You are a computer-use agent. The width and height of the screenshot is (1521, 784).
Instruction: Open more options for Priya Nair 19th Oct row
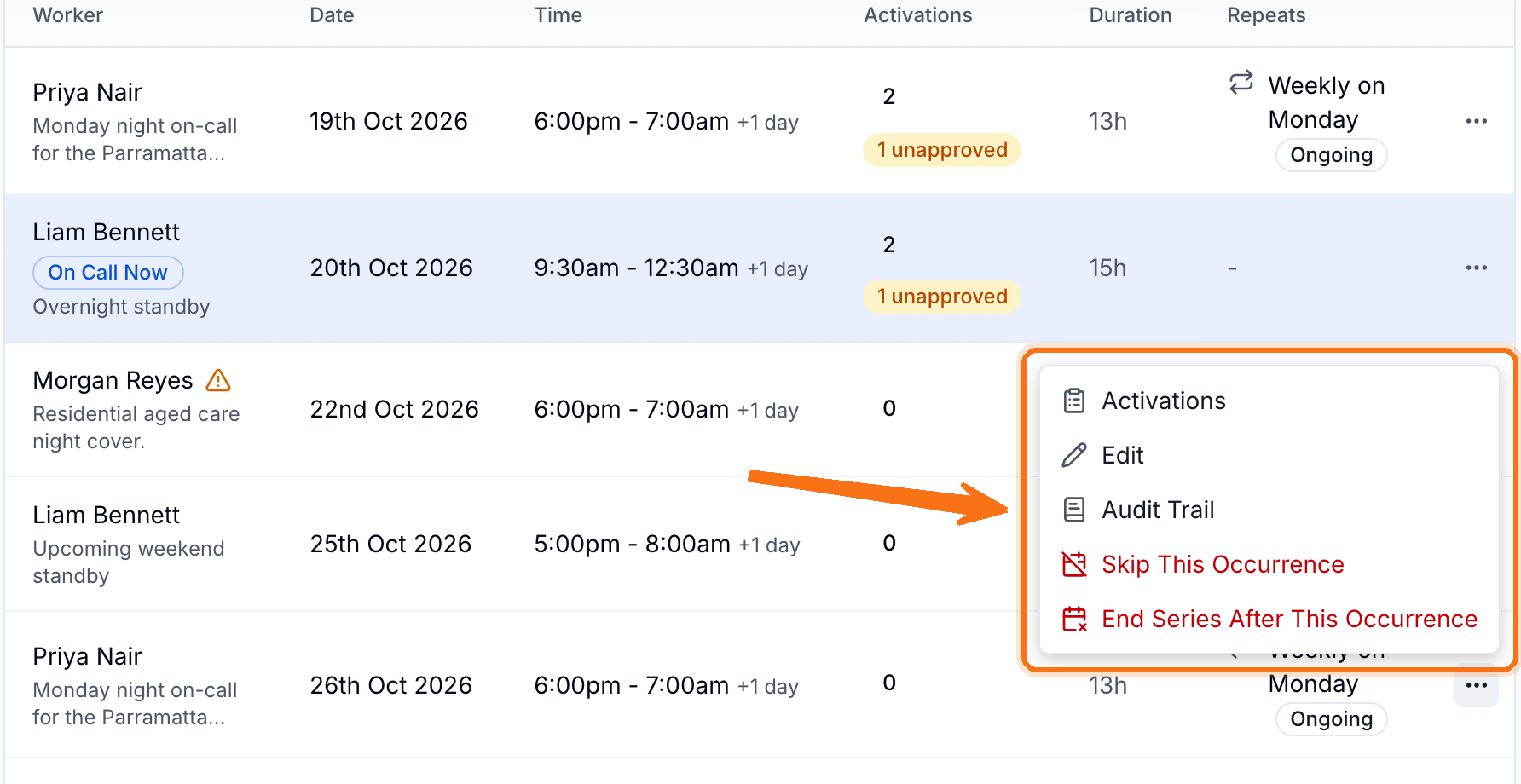tap(1476, 121)
